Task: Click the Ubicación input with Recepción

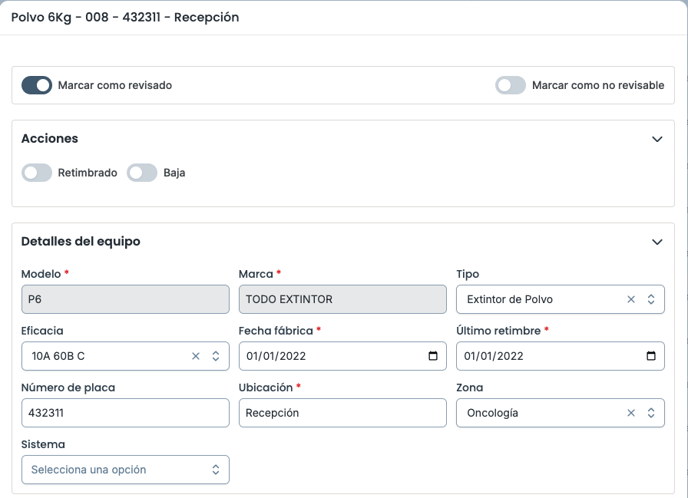Action: tap(343, 413)
